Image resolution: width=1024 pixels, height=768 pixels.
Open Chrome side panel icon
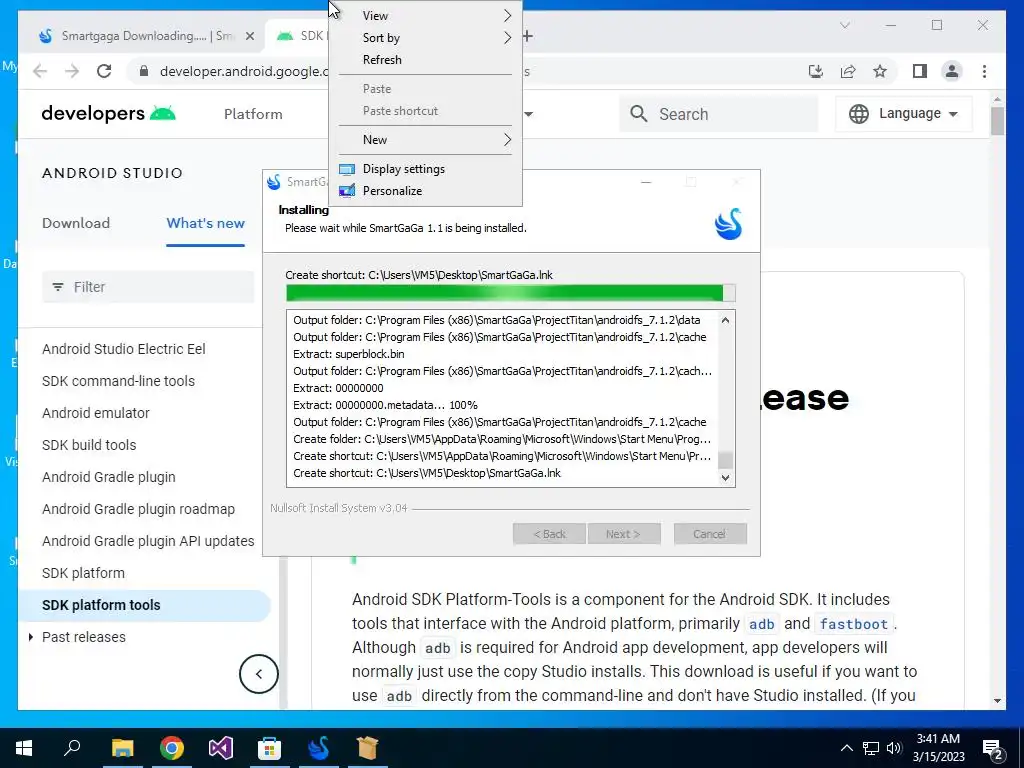click(x=920, y=71)
